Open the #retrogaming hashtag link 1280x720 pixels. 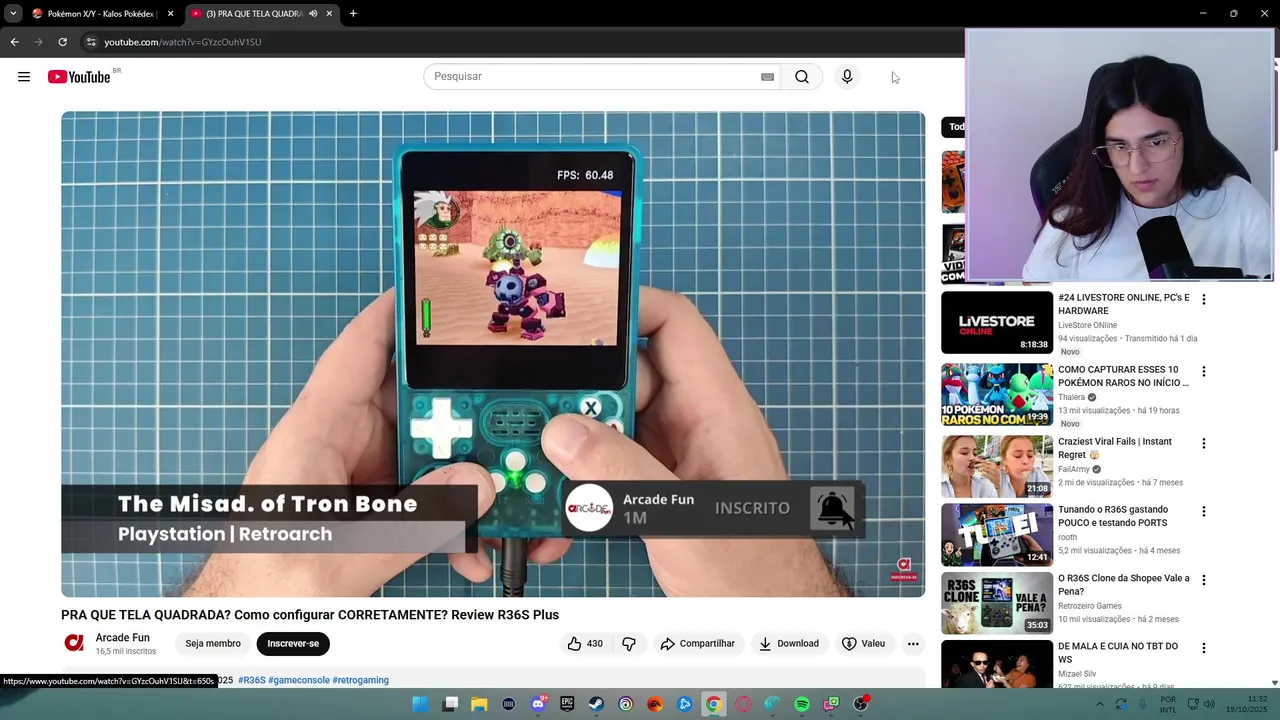pyautogui.click(x=360, y=680)
